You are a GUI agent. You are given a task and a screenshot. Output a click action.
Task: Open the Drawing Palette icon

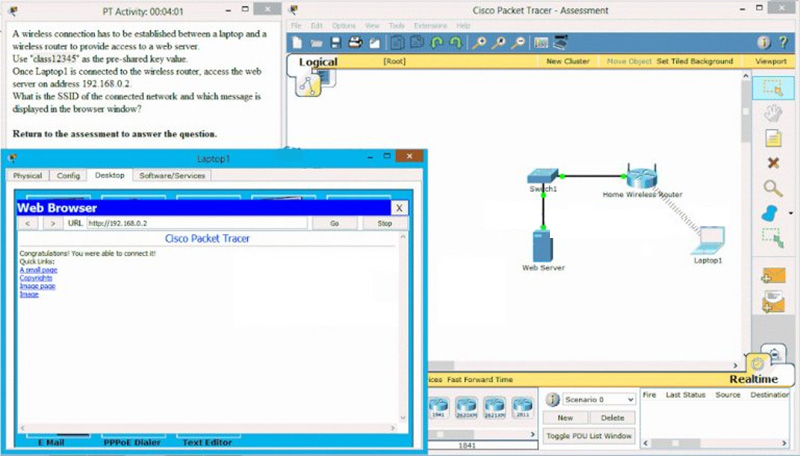coord(541,43)
